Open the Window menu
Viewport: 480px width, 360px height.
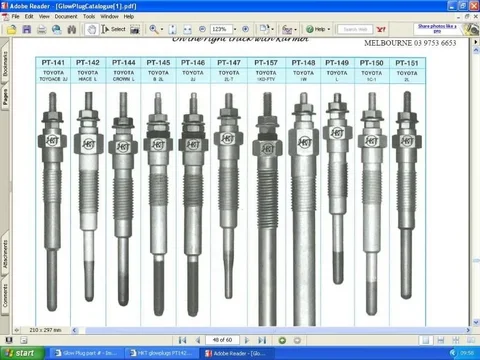click(109, 16)
